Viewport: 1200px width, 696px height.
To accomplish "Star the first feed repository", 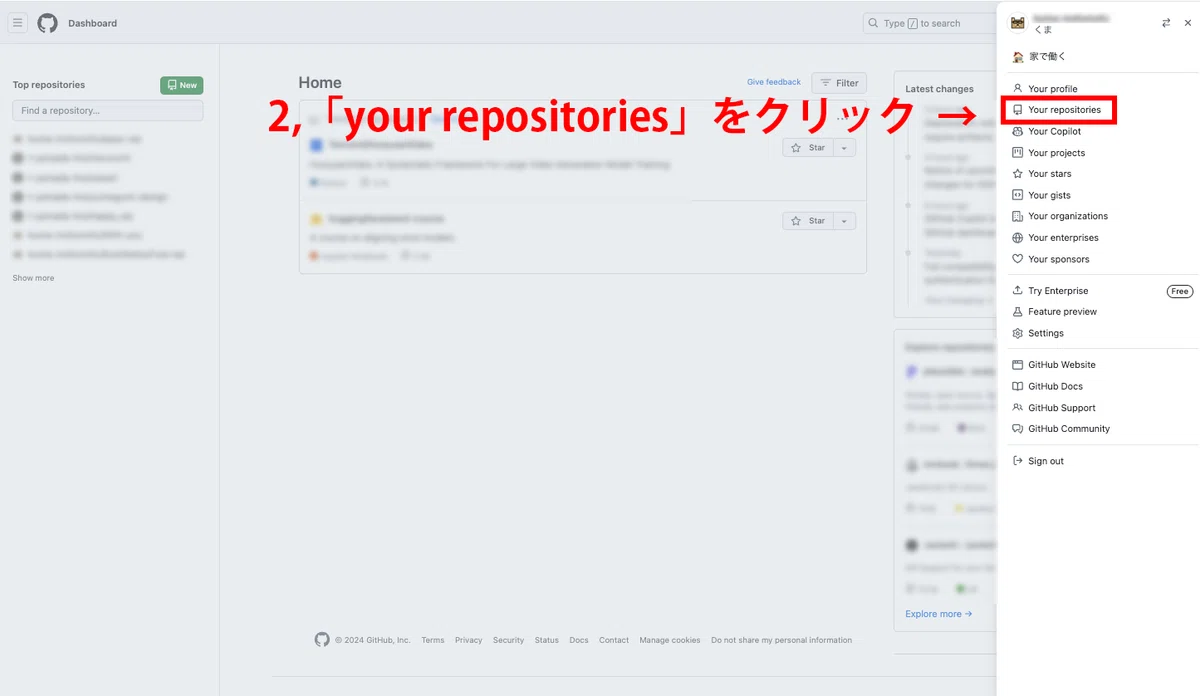I will pyautogui.click(x=808, y=147).
